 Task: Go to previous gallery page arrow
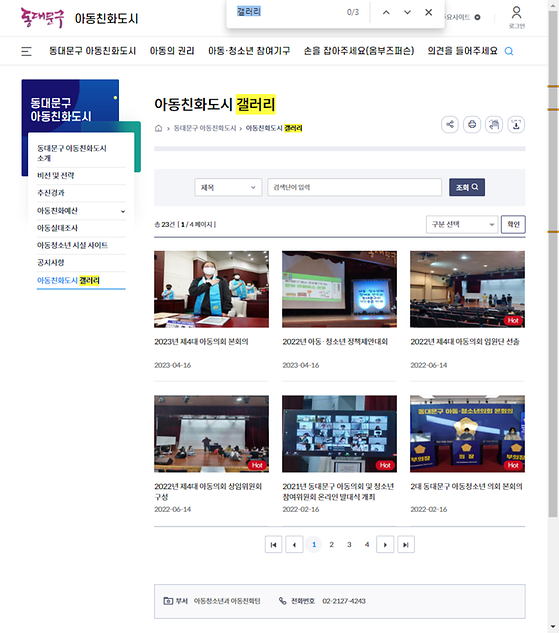294,545
